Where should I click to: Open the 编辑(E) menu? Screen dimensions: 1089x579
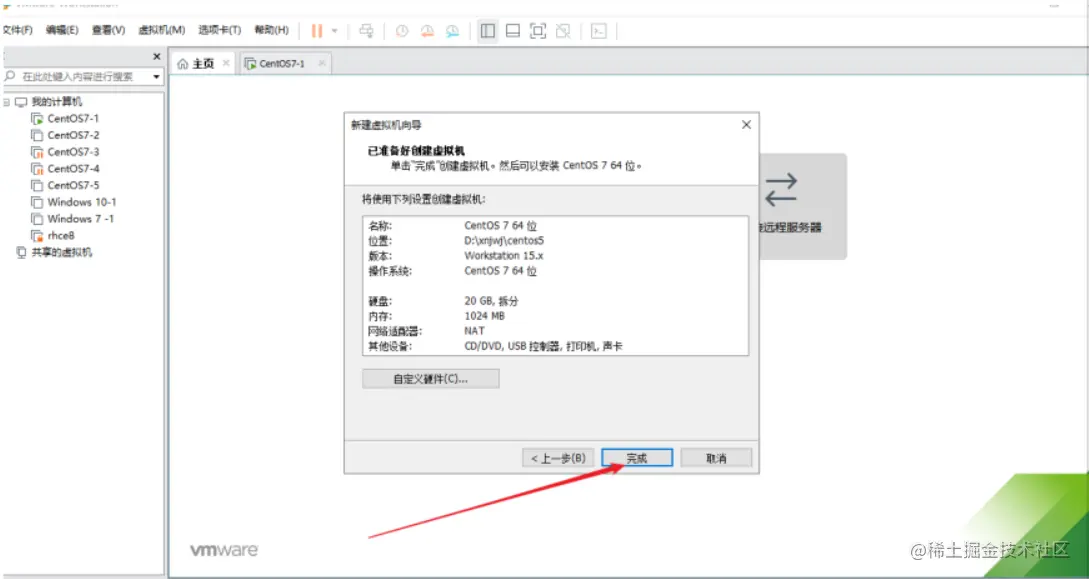pos(62,30)
